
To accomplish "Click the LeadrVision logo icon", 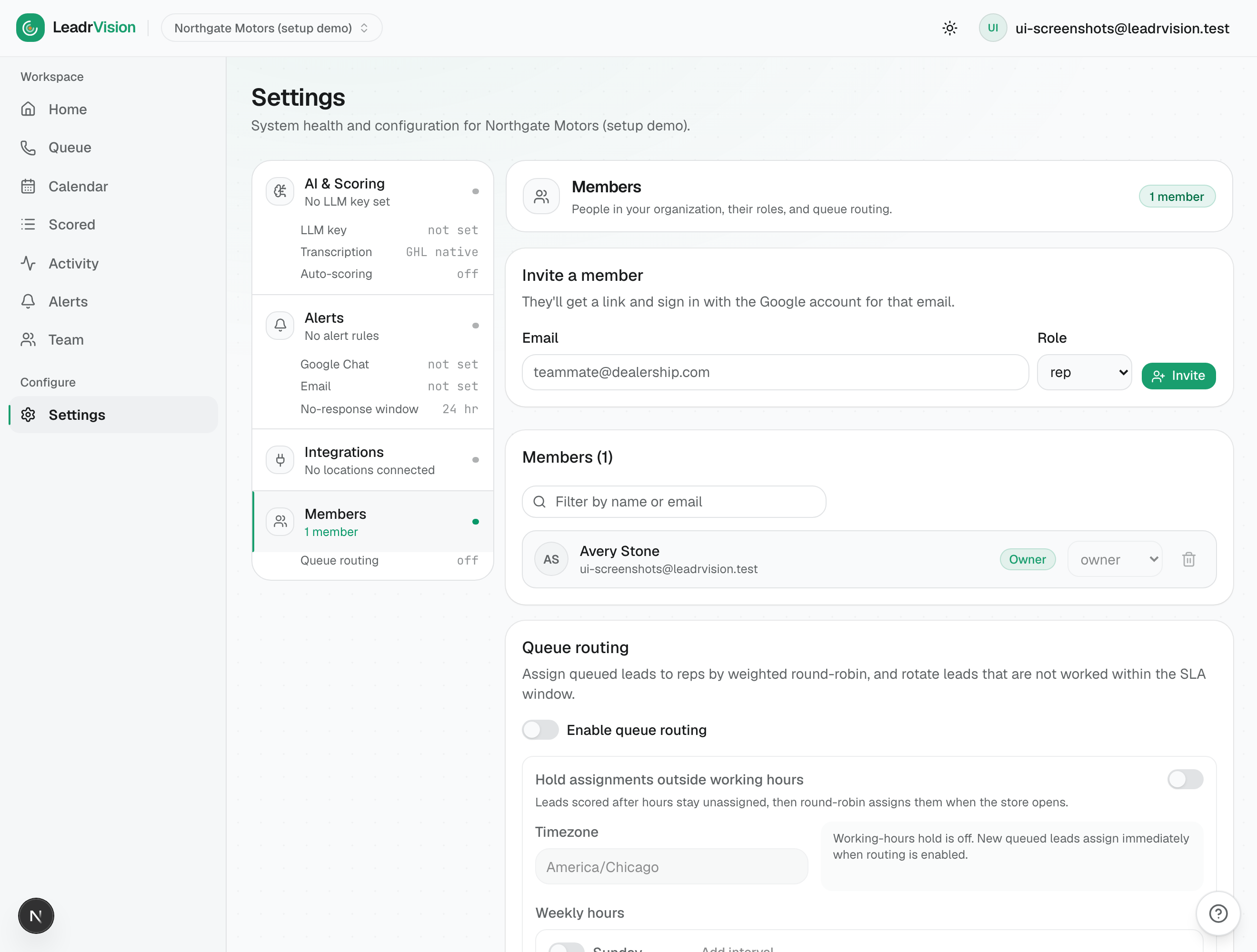I will click(x=30, y=28).
